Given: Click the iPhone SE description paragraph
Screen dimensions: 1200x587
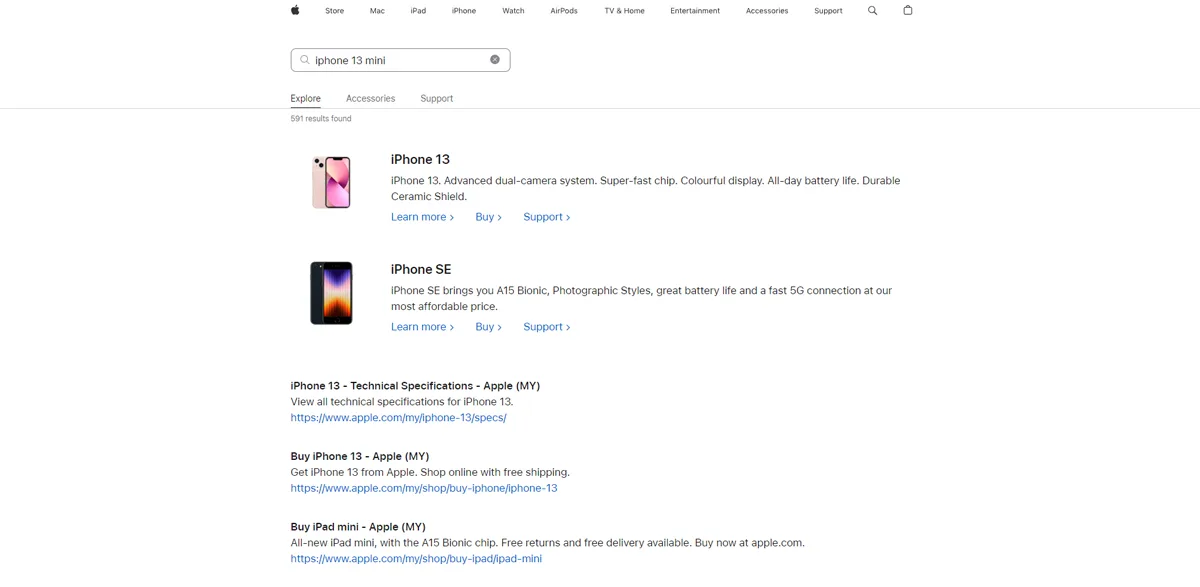Looking at the screenshot, I should coord(641,299).
